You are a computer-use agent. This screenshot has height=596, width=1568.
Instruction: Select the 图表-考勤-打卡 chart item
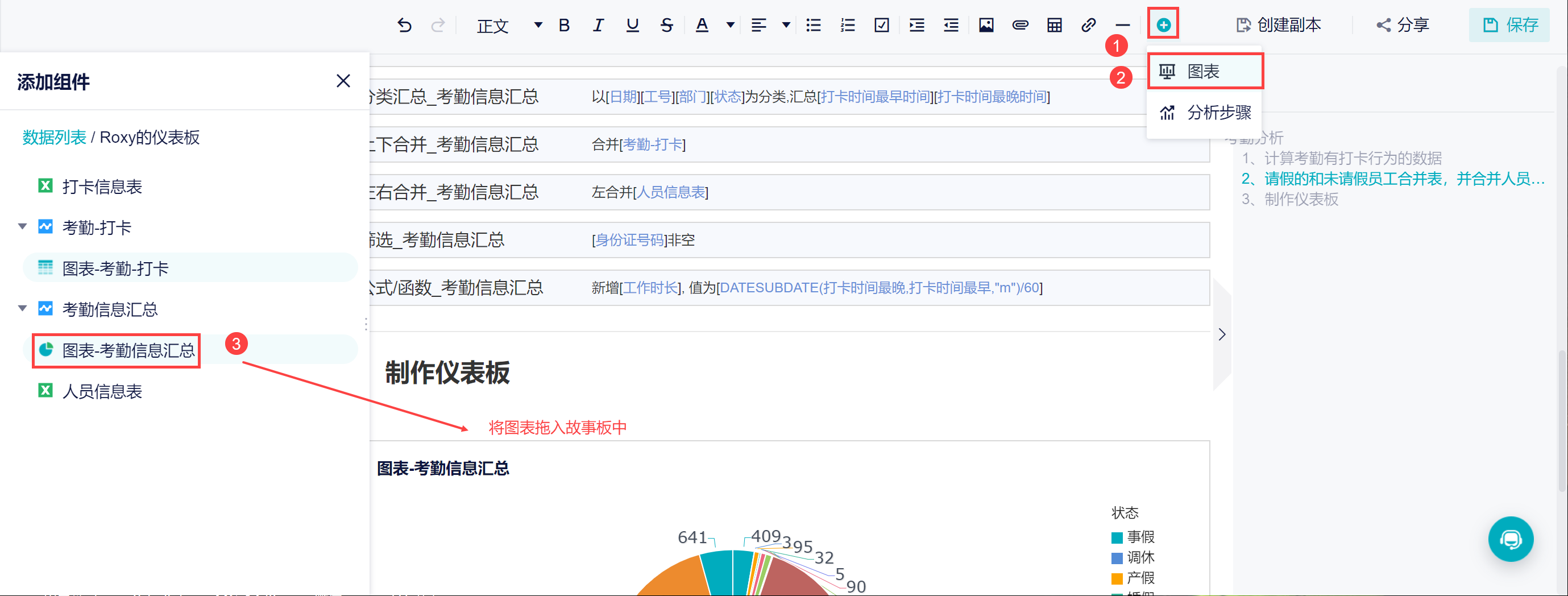click(190, 268)
